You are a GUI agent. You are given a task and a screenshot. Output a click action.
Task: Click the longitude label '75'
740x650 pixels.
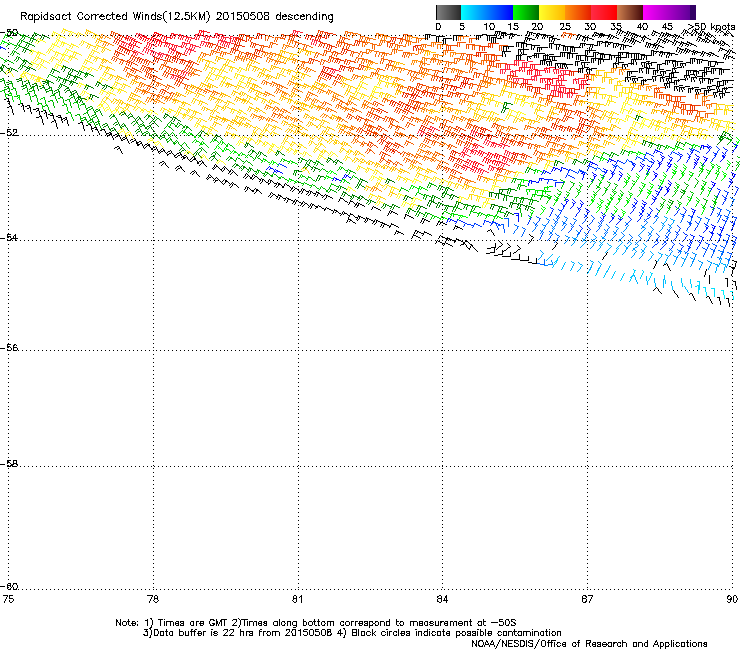pyautogui.click(x=8, y=599)
